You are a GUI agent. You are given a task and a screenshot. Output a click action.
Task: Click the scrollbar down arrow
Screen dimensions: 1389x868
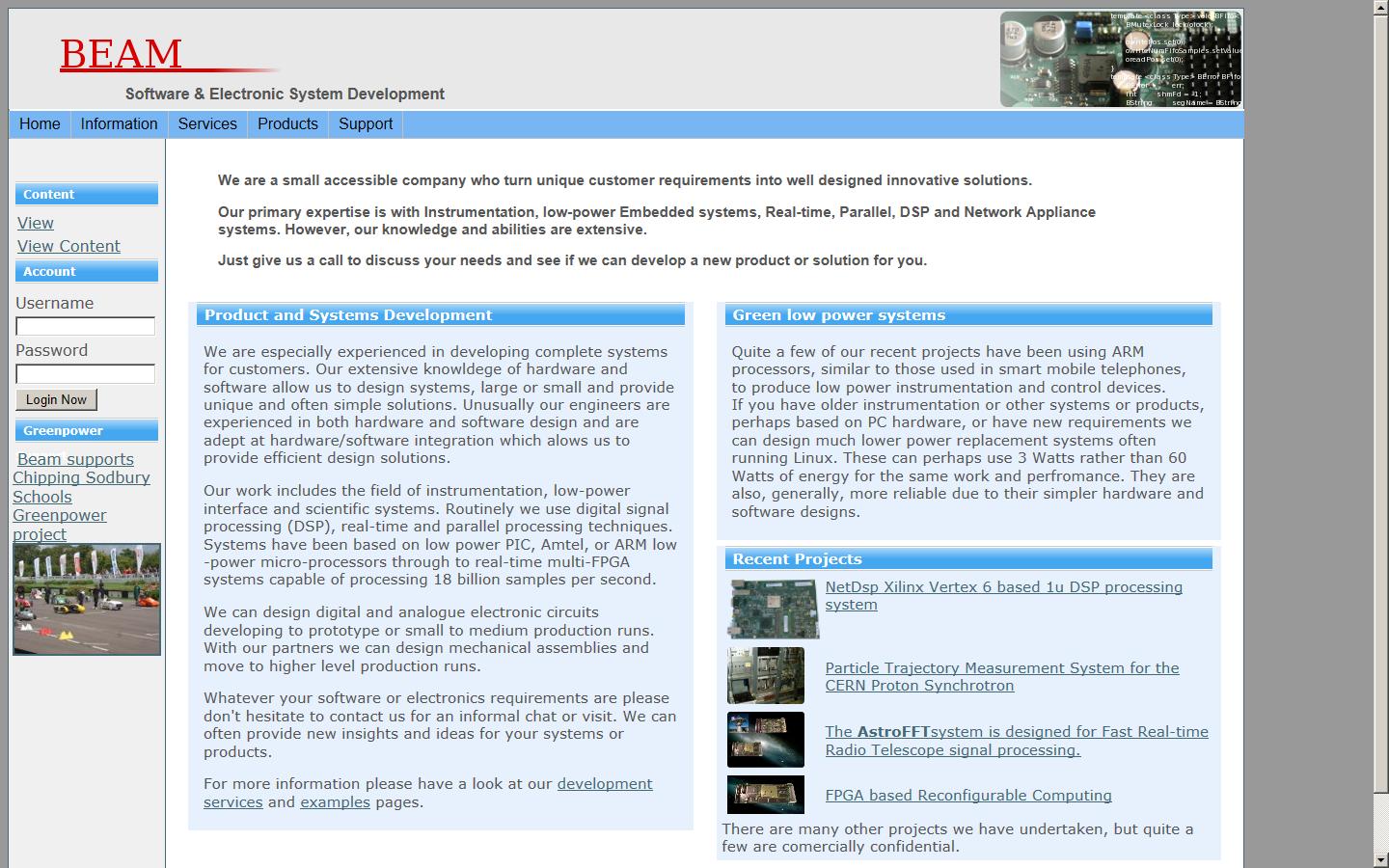(1380, 859)
